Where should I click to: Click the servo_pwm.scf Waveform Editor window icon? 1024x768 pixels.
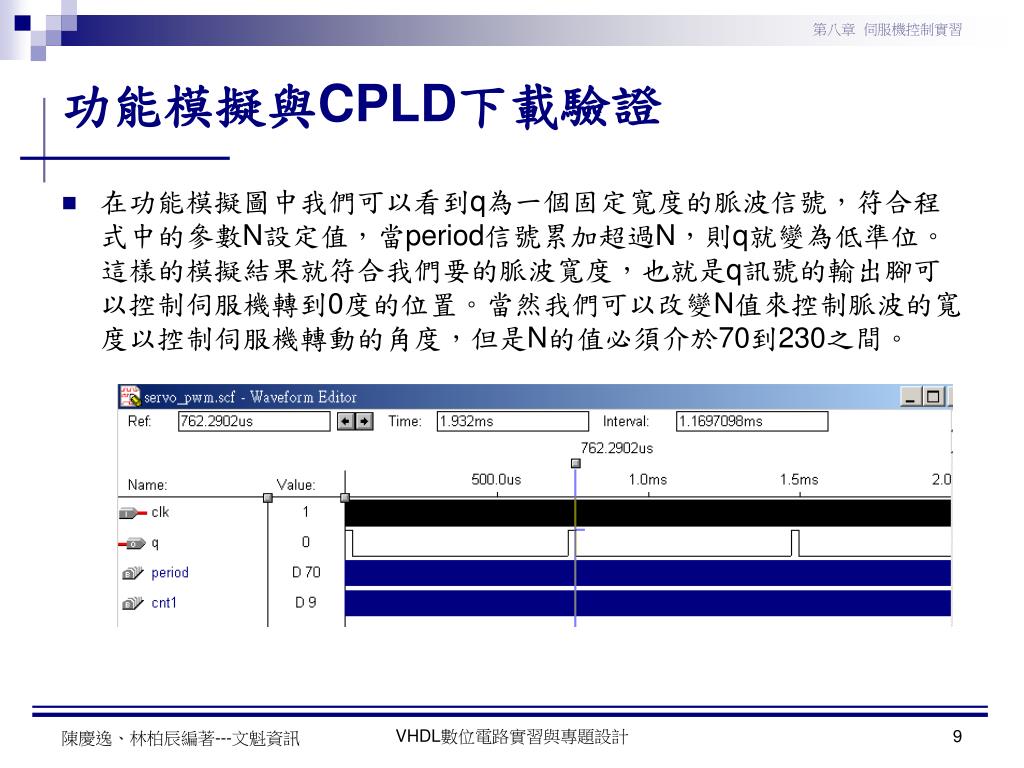(131, 396)
